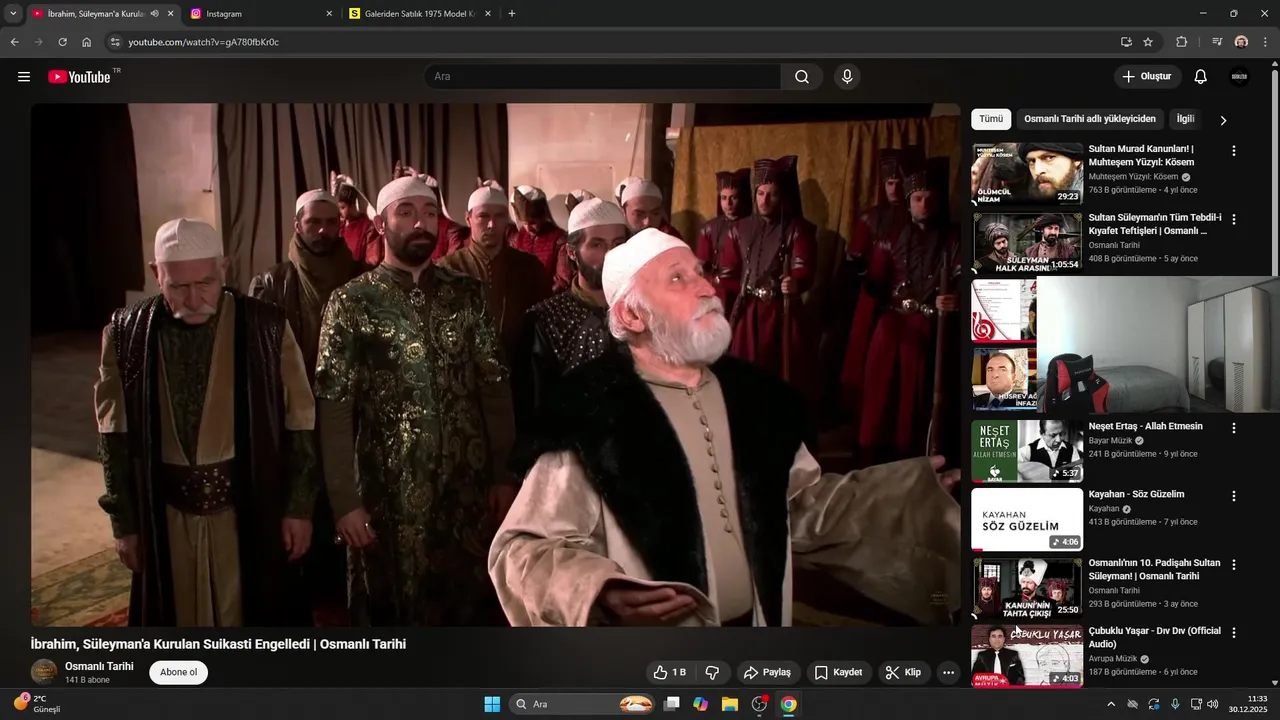Open options for Osmanlı'nın 10. Padişahı video
1280x720 pixels.
click(1233, 565)
